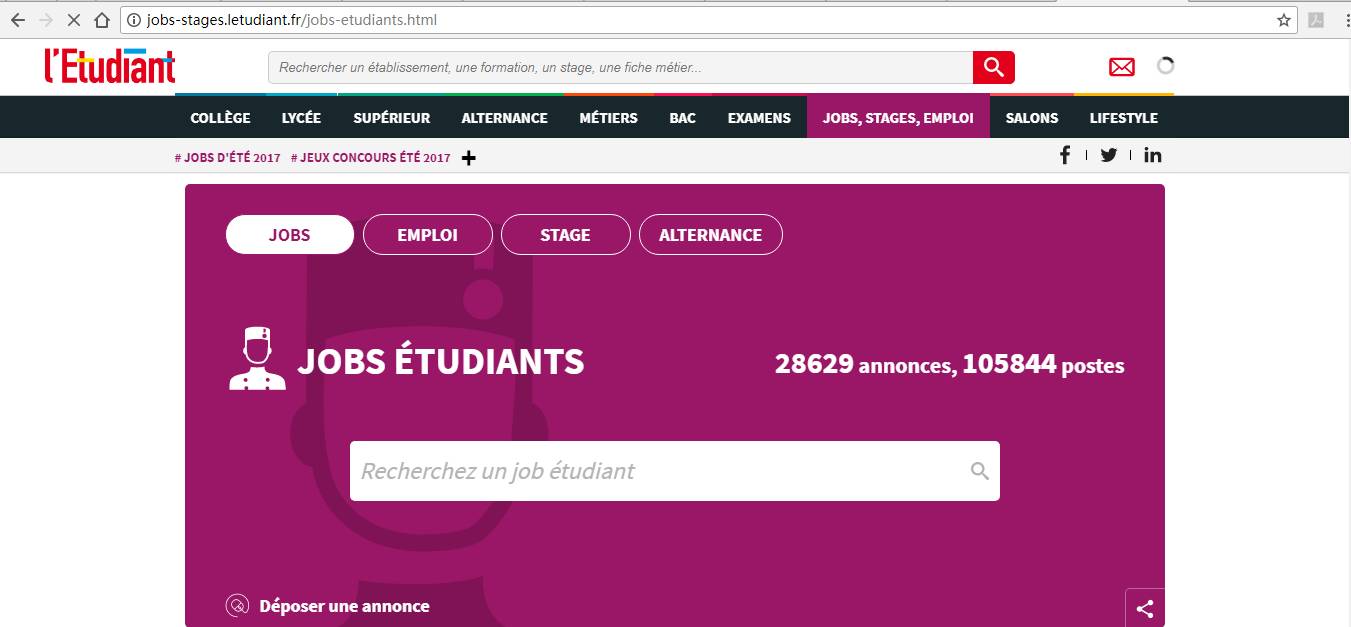
Task: Stop page loading with X button
Action: pos(73,20)
